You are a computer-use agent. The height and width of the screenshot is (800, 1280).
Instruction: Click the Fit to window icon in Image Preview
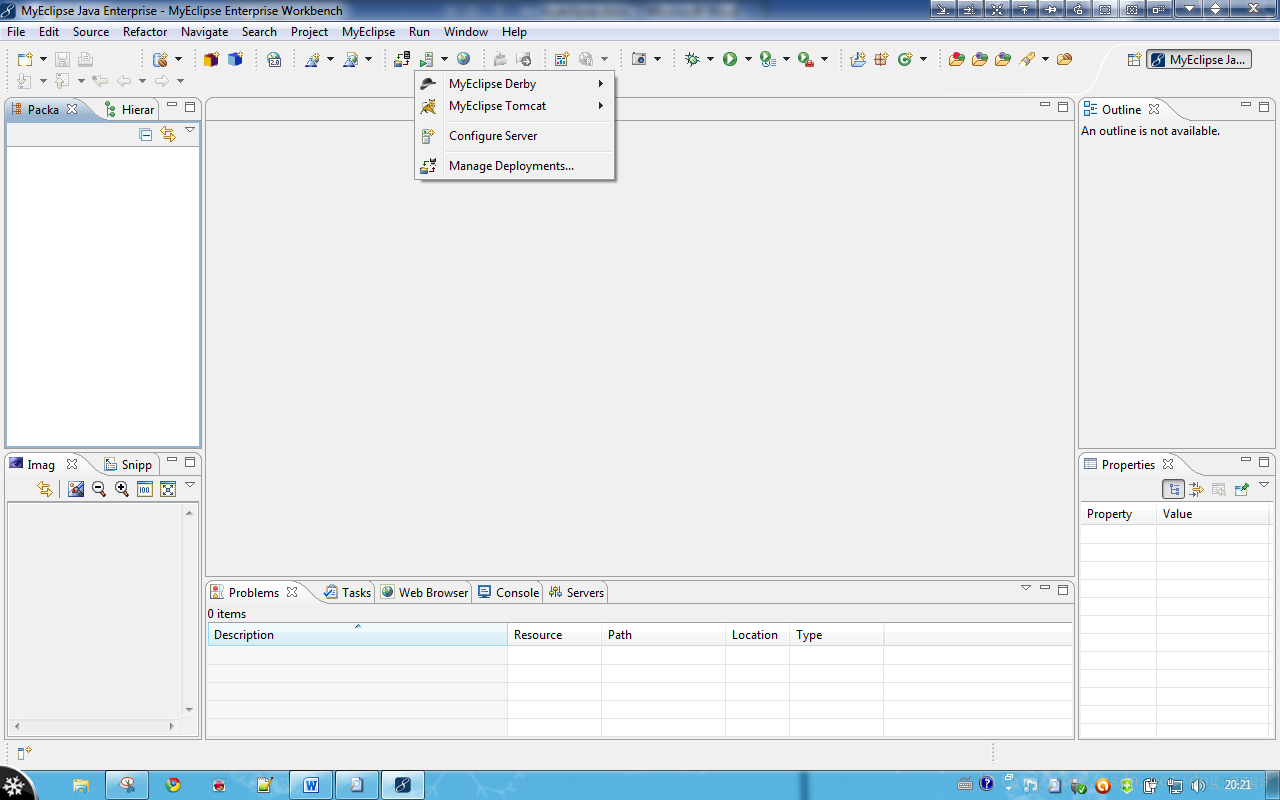coord(168,489)
